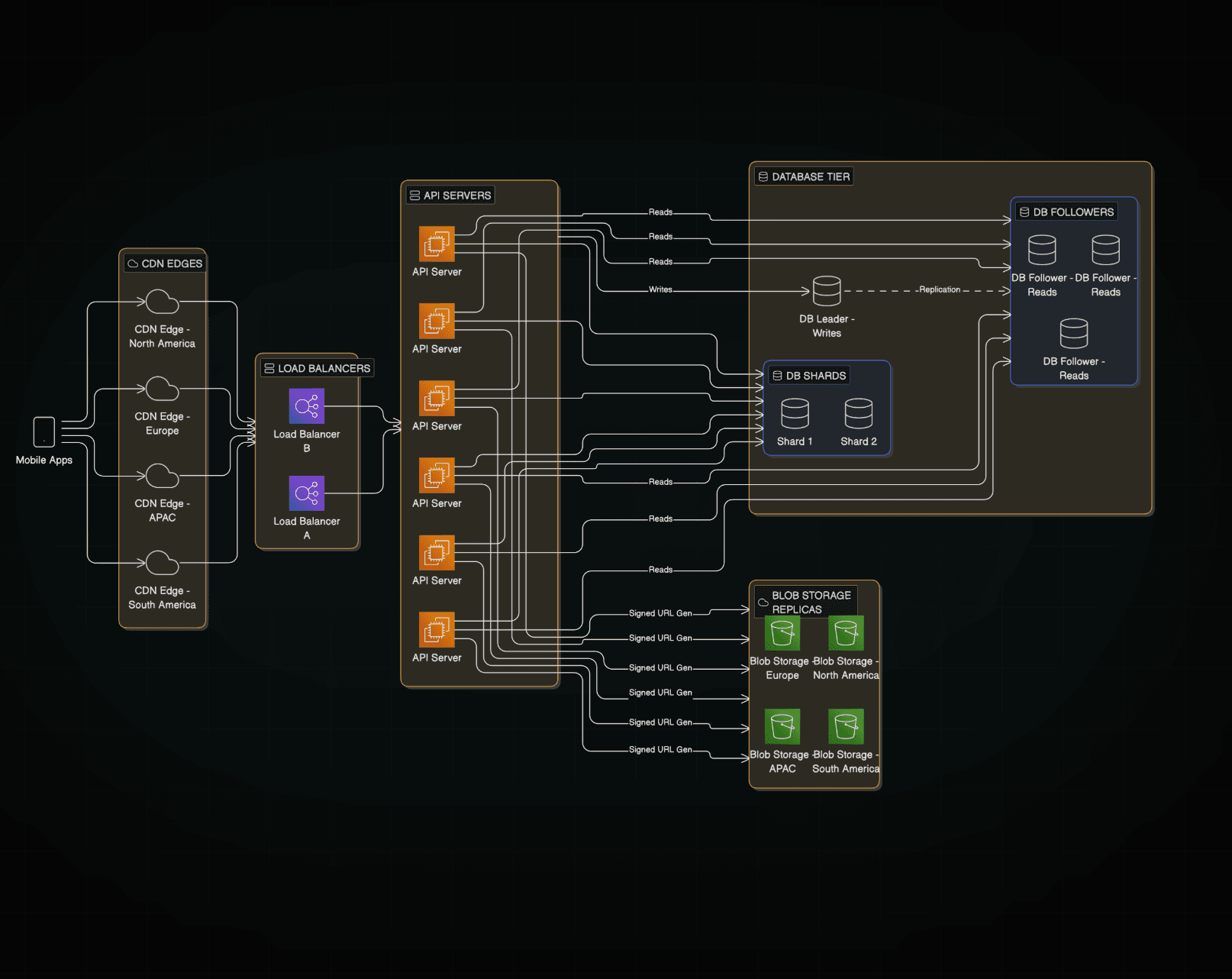Select the bottommost API Server icon

click(437, 629)
